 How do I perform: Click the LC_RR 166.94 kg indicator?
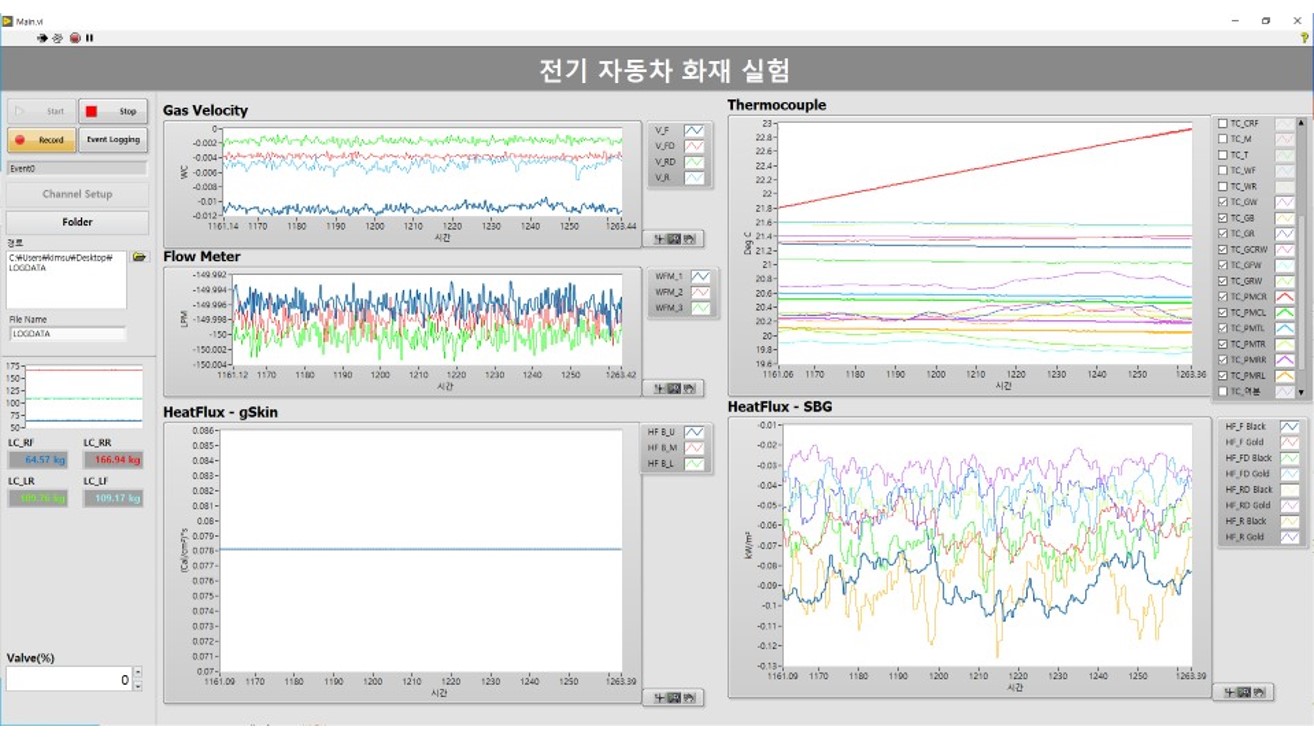click(x=113, y=460)
